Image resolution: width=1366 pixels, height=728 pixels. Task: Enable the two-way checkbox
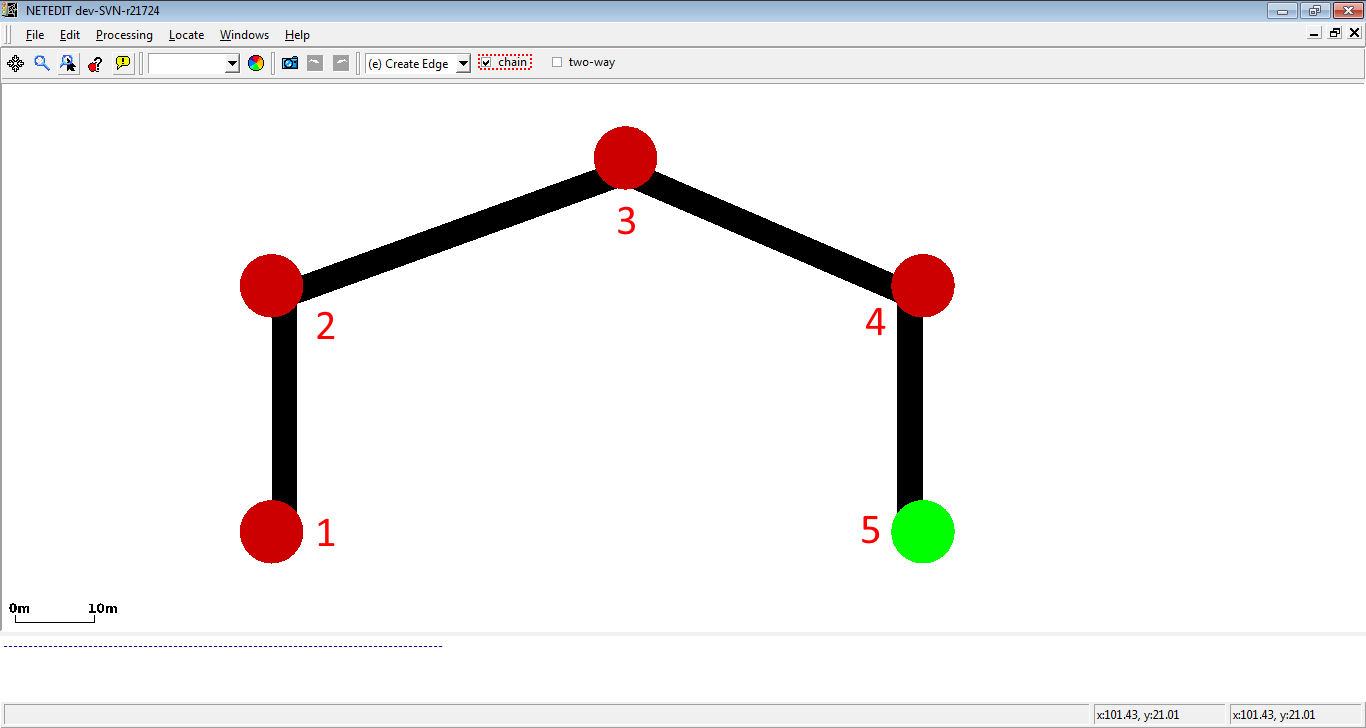(x=557, y=62)
